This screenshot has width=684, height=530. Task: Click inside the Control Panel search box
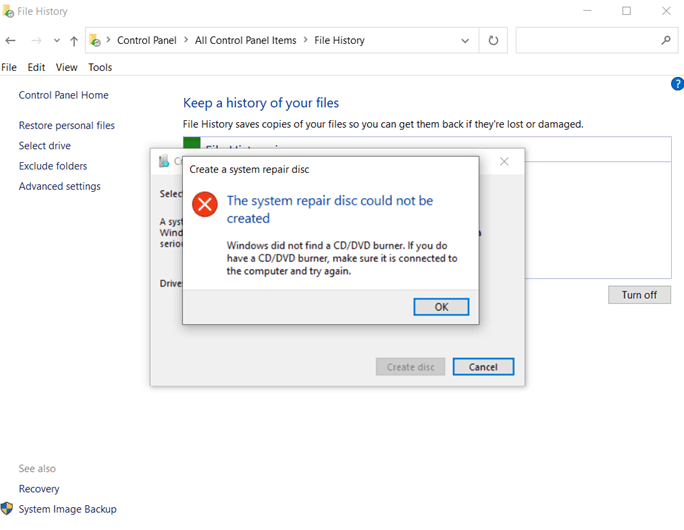(x=587, y=41)
